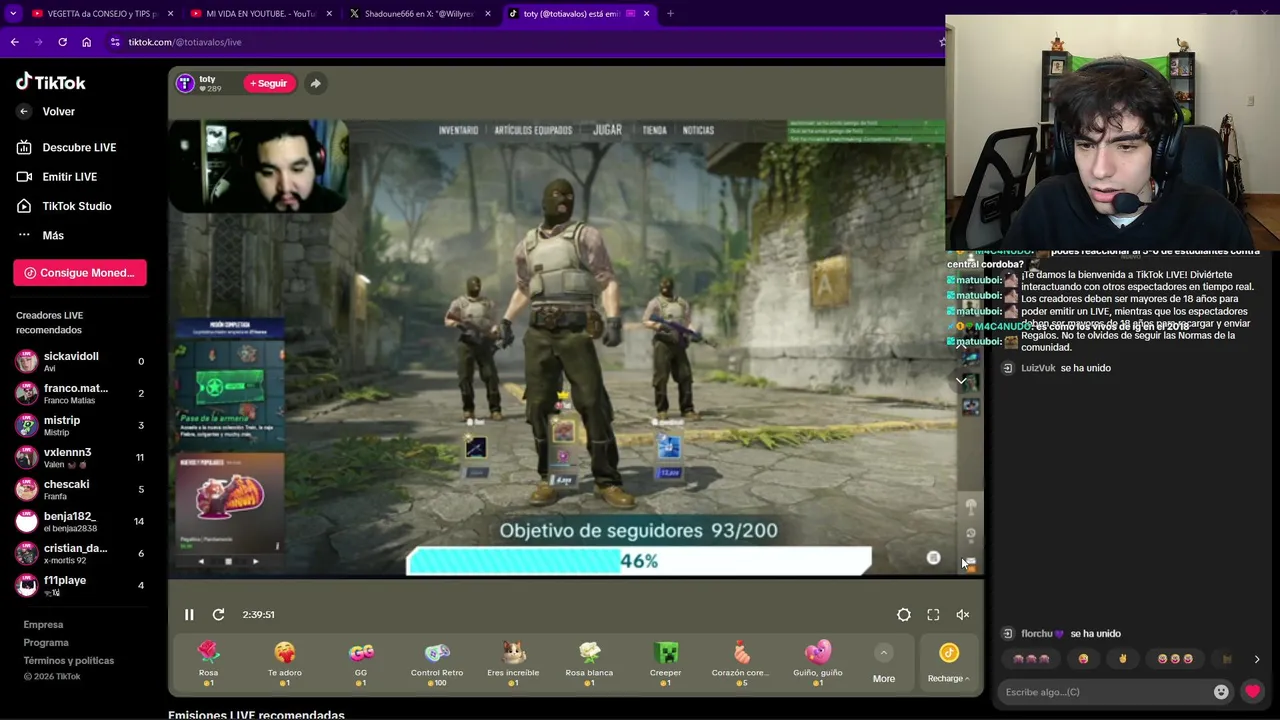Unmute the live stream audio
1280x720 pixels.
(963, 615)
